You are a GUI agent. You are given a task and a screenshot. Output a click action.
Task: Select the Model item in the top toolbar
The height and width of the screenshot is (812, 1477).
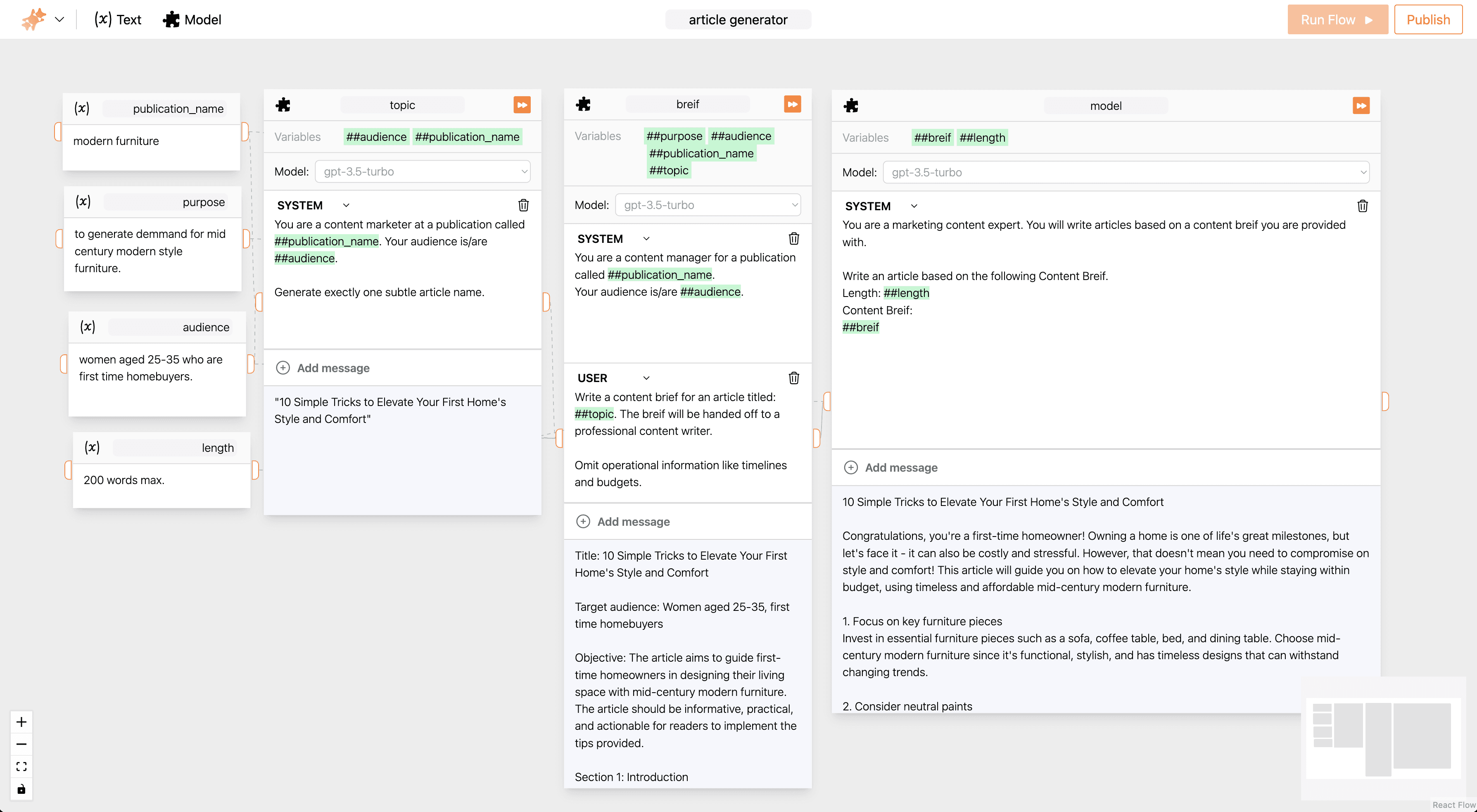[192, 19]
